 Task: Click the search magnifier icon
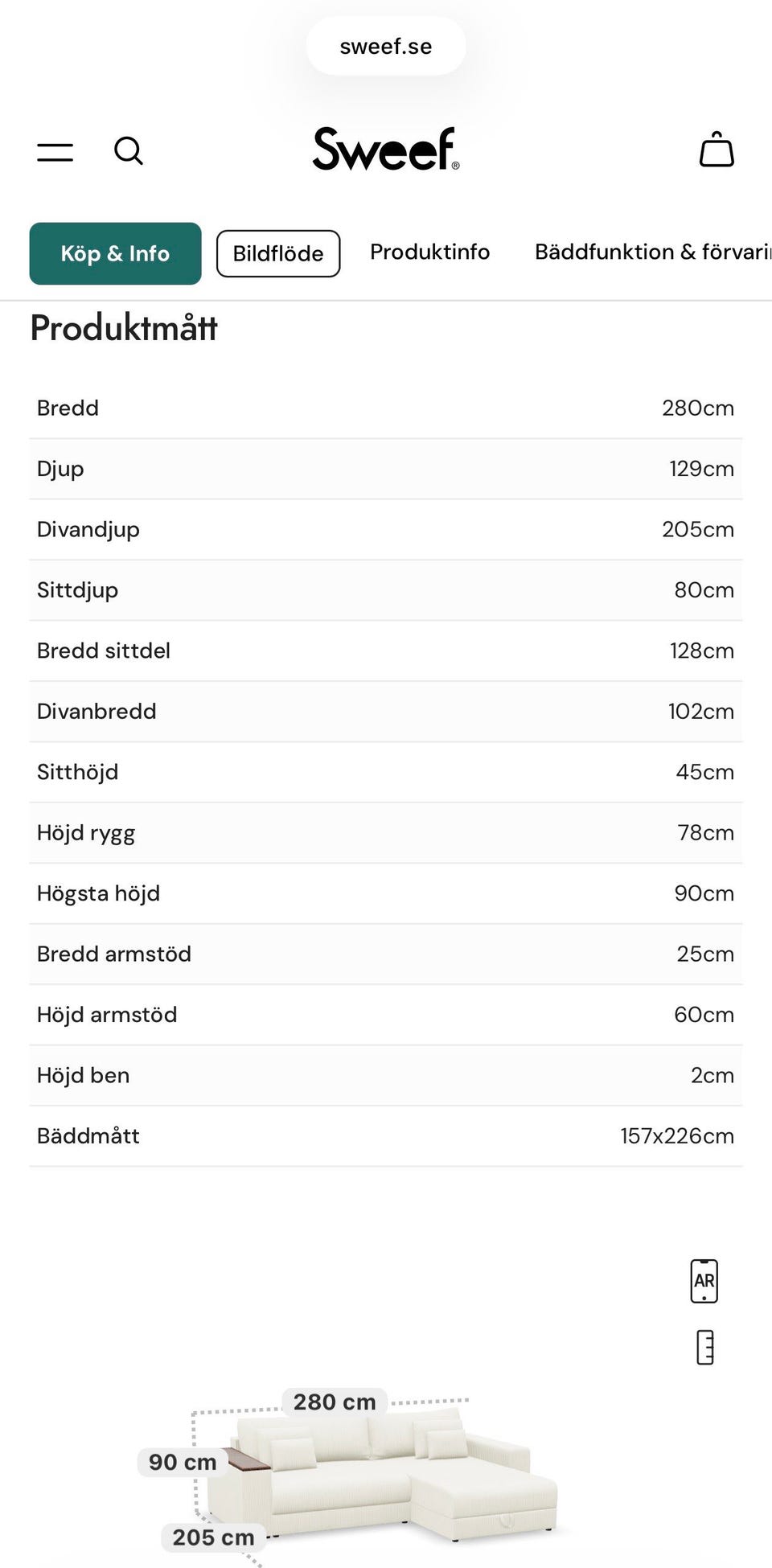coord(129,150)
